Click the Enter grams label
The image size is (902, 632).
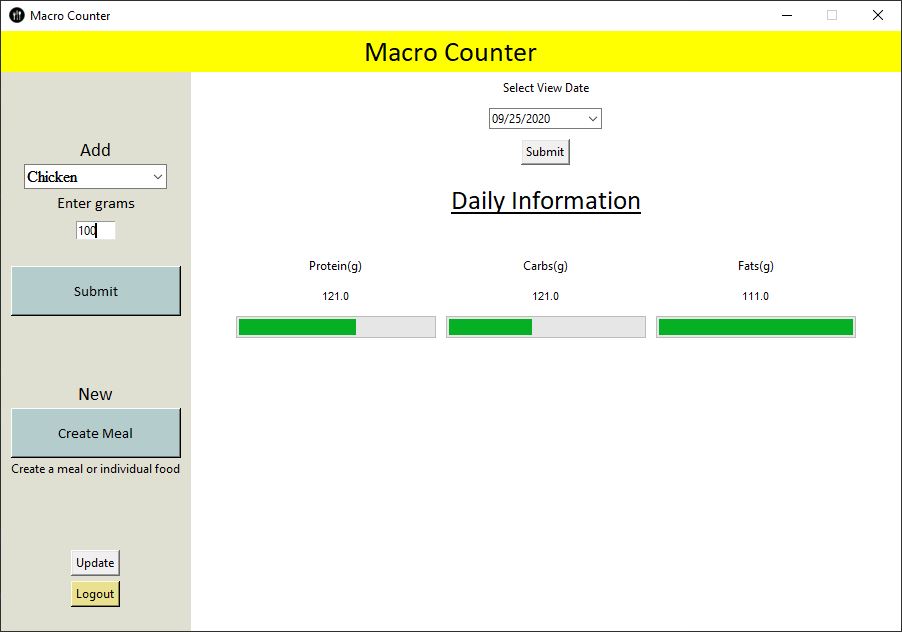[x=95, y=204]
